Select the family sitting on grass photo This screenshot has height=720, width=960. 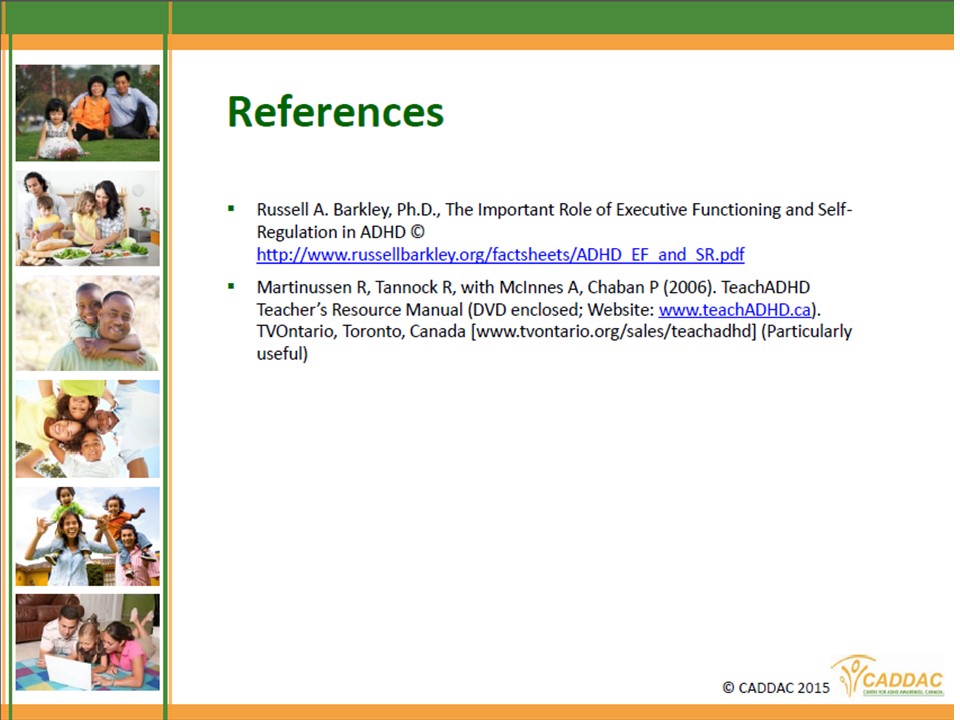click(88, 113)
